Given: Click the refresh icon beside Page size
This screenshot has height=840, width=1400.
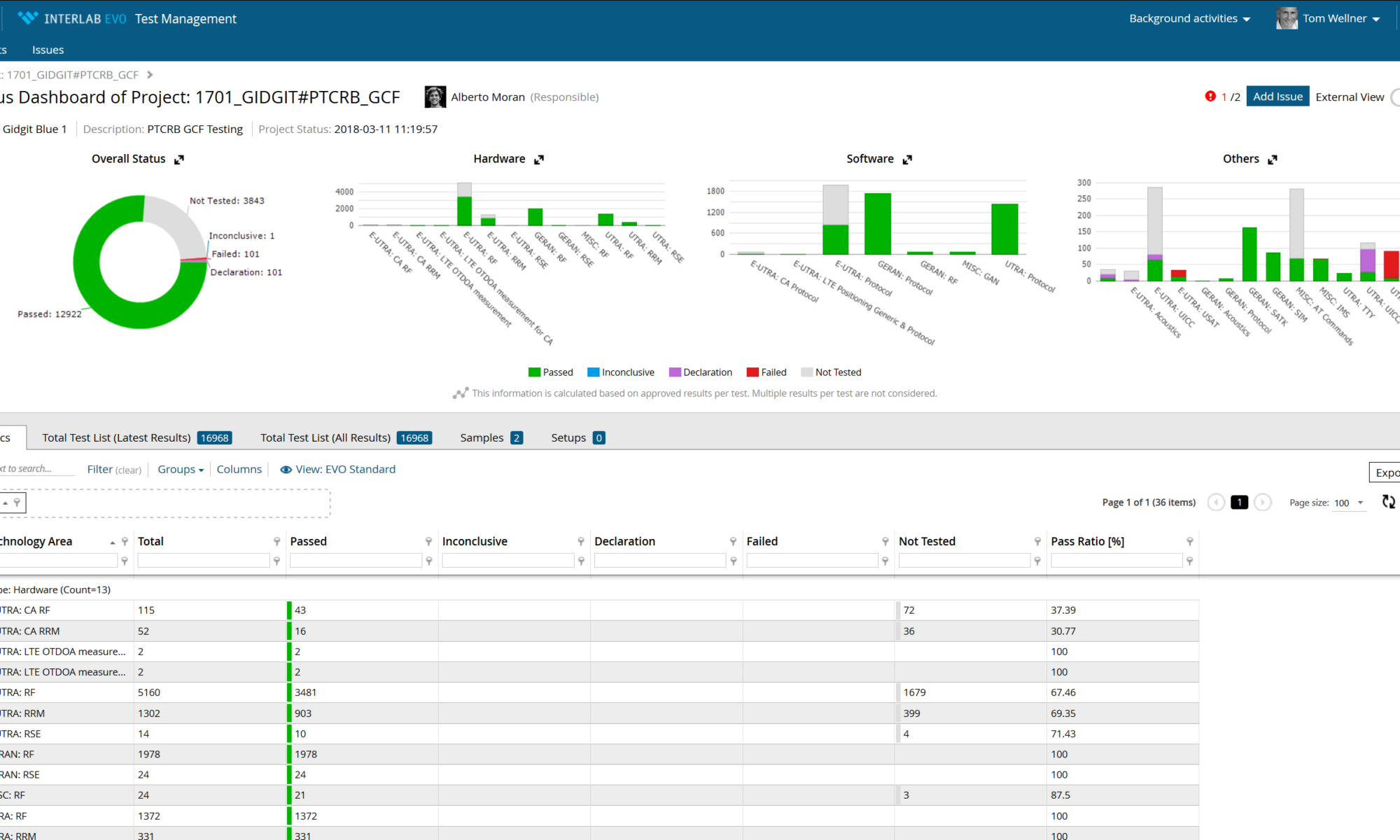Looking at the screenshot, I should point(1388,502).
